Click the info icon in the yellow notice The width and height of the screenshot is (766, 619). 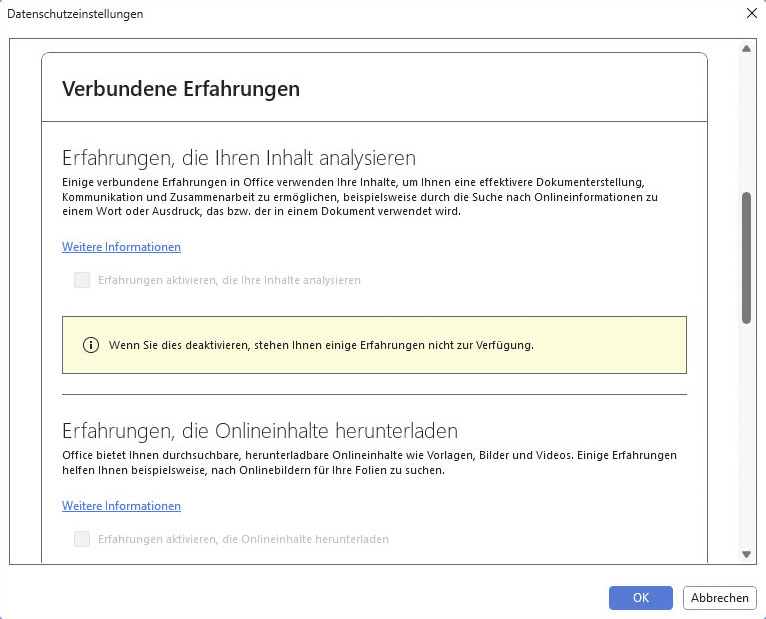(91, 345)
